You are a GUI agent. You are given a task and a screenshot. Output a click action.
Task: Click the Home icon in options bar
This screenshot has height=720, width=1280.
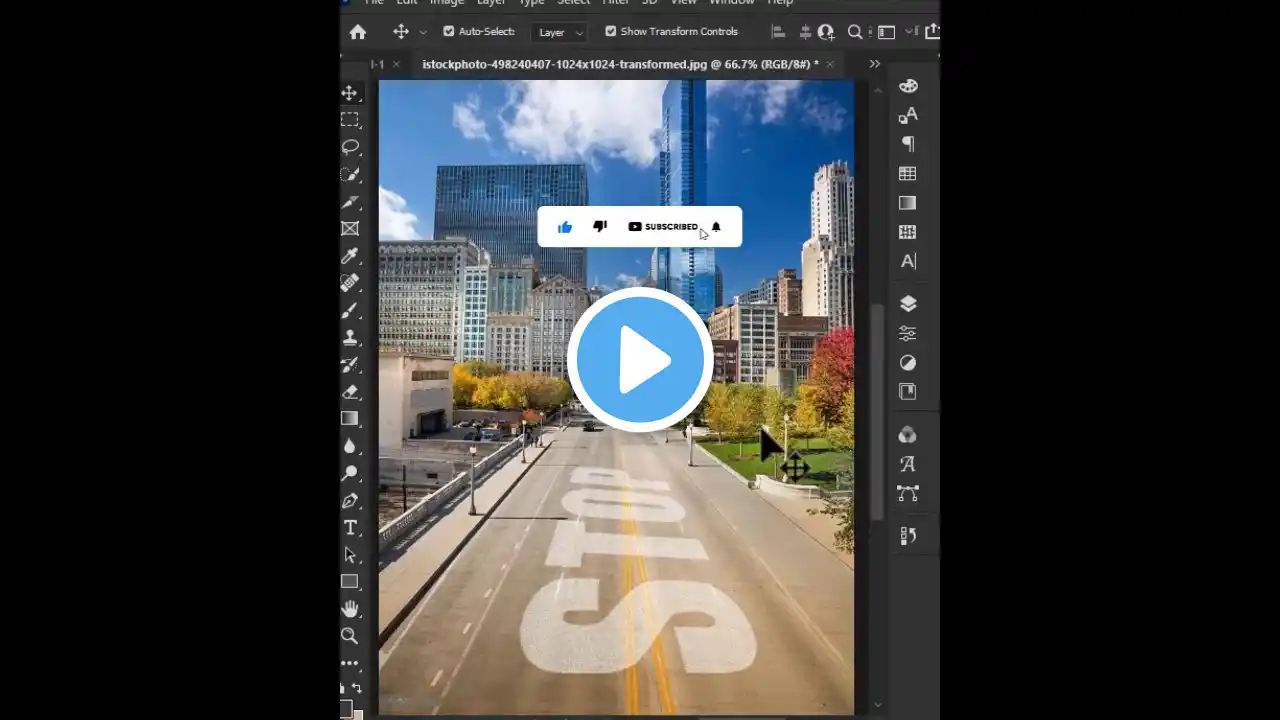tap(358, 32)
